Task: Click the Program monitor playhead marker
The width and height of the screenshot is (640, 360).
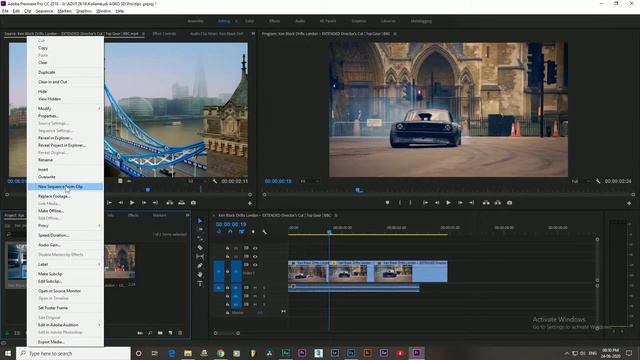Action: coord(358,190)
